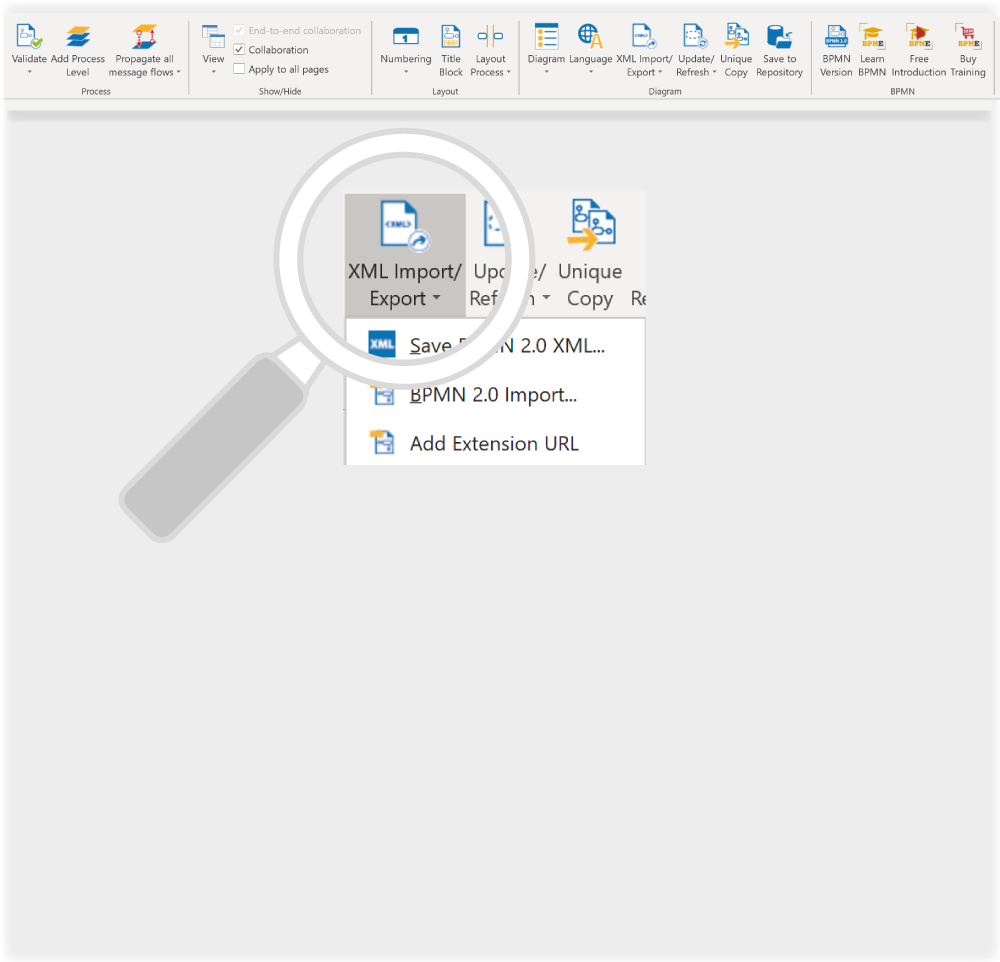The height and width of the screenshot is (962, 1000).
Task: Uncheck the Collaboration checkbox
Action: (239, 50)
